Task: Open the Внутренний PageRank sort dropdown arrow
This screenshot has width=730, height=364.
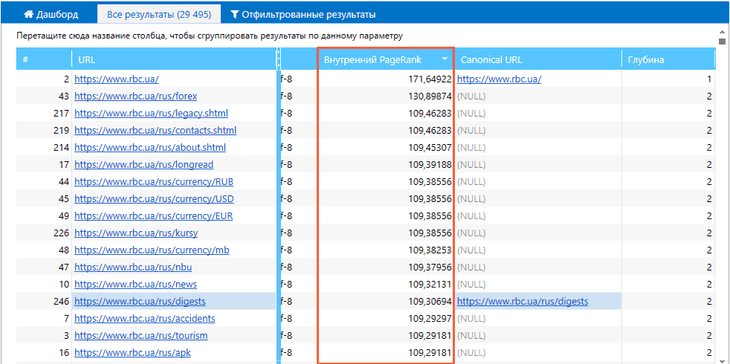Action: pyautogui.click(x=445, y=59)
